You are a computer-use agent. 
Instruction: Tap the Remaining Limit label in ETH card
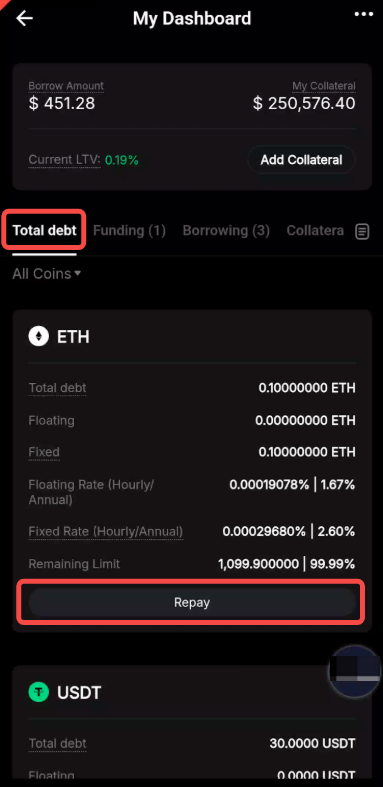pyautogui.click(x=74, y=564)
